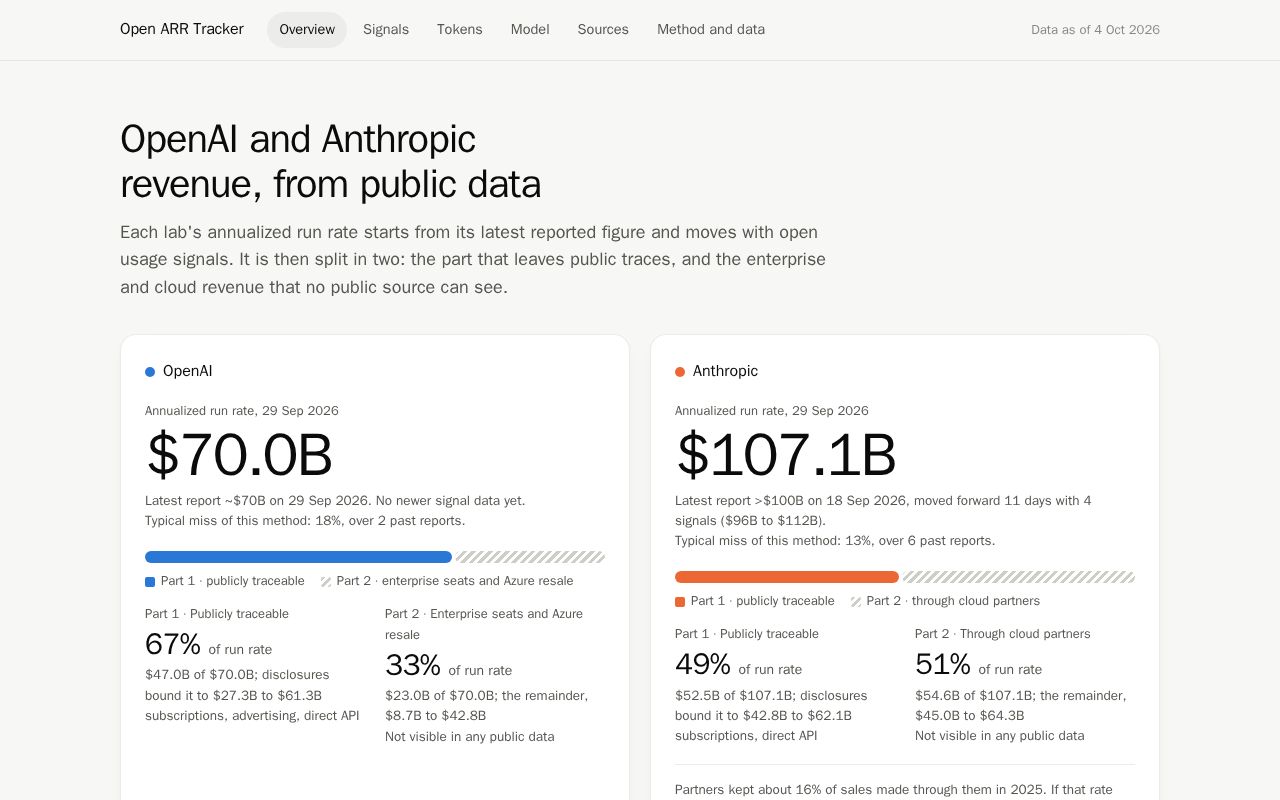The height and width of the screenshot is (800, 1280).
Task: Click "Annualized run rate, 29 Sep 2026" in Anthropic card
Action: [x=772, y=411]
